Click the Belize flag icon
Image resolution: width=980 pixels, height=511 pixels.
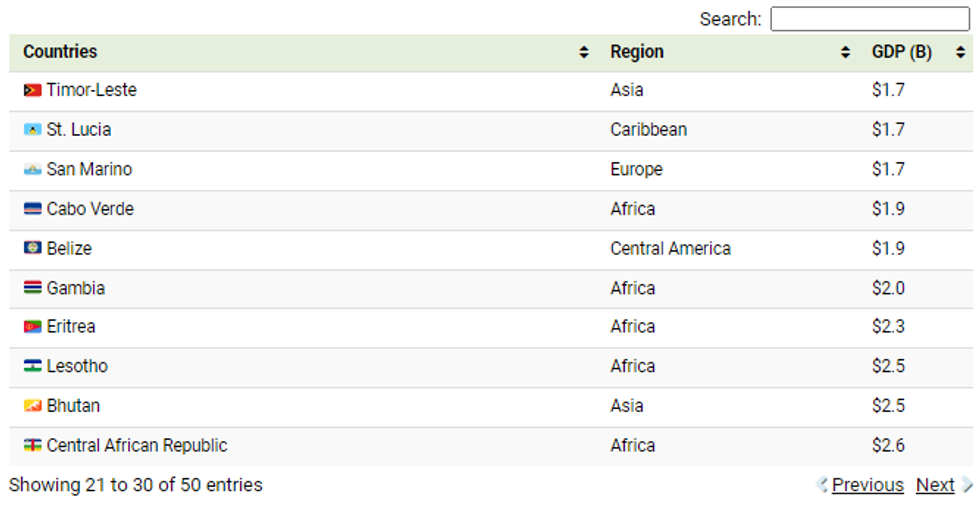tap(32, 249)
